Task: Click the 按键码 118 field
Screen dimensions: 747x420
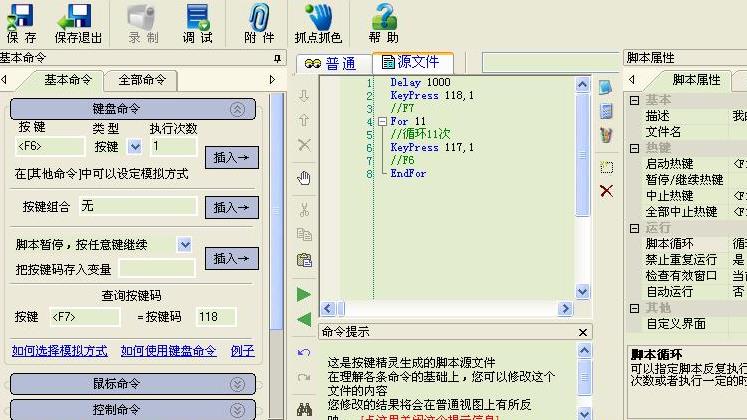Action: [216, 317]
